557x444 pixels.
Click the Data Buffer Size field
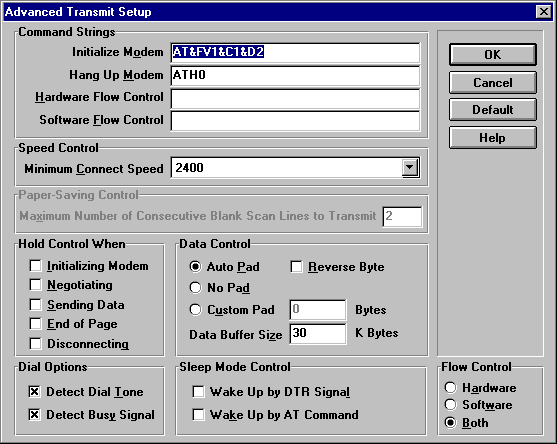(x=318, y=334)
